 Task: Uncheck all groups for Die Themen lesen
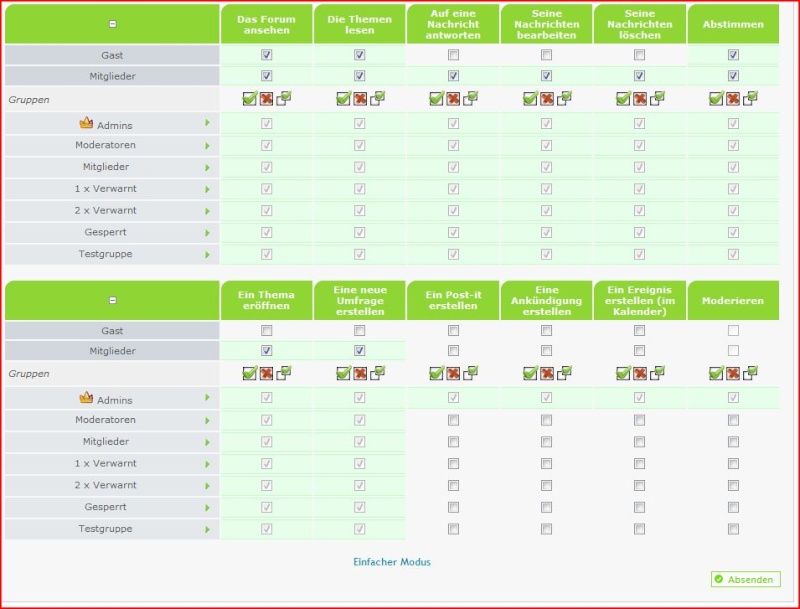click(x=360, y=98)
